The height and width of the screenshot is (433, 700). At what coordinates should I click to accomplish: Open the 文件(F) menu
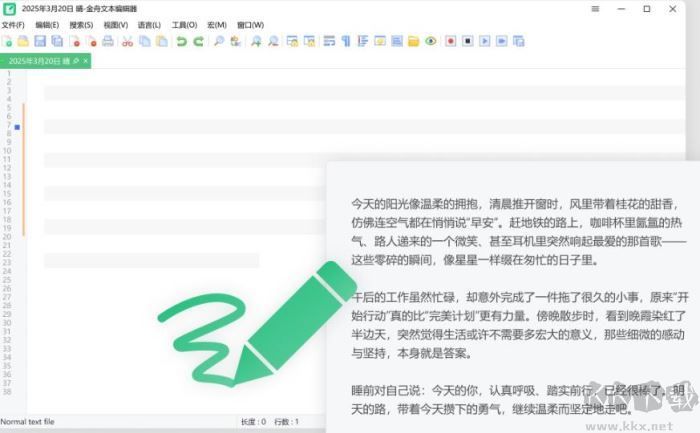click(13, 25)
